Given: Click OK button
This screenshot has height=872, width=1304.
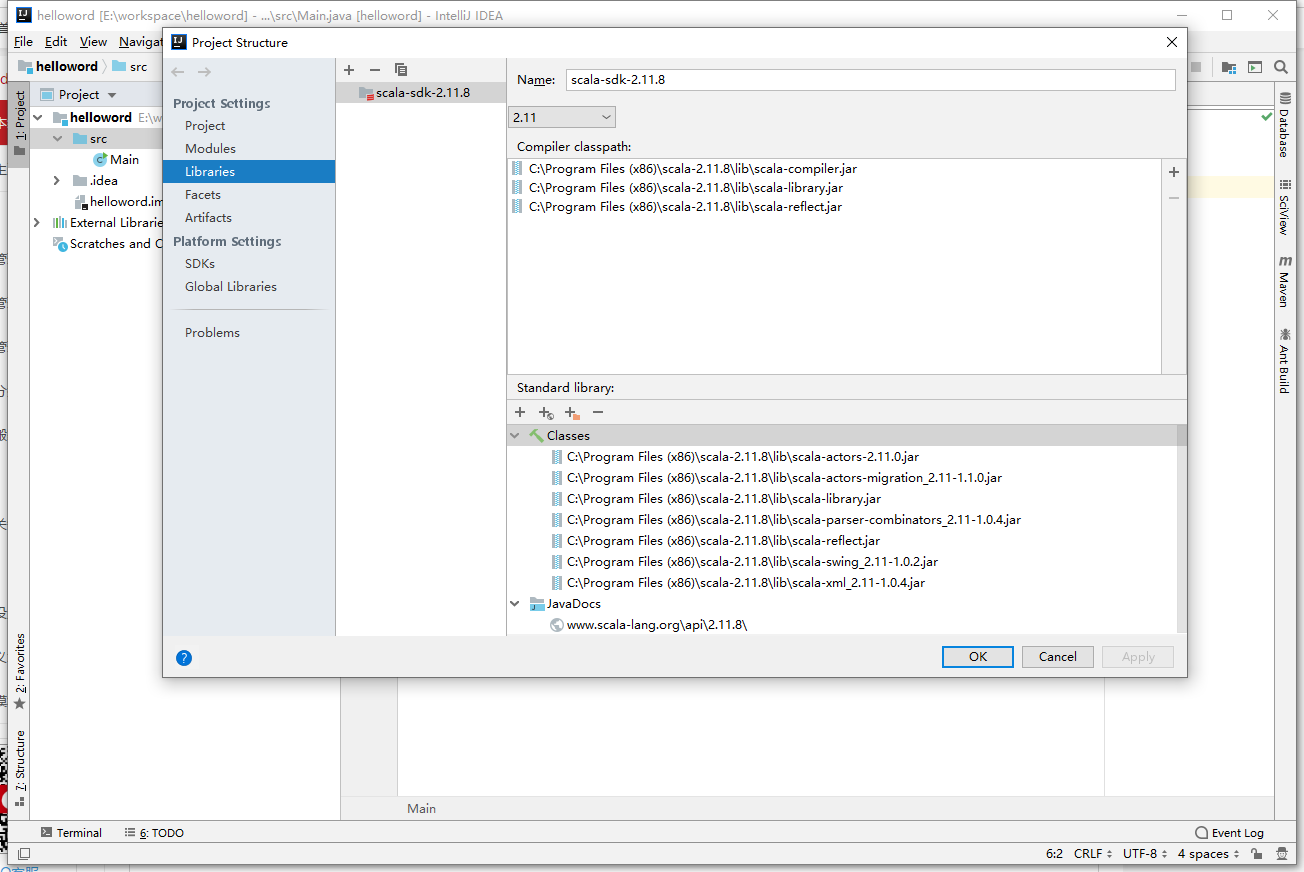Looking at the screenshot, I should tap(978, 657).
